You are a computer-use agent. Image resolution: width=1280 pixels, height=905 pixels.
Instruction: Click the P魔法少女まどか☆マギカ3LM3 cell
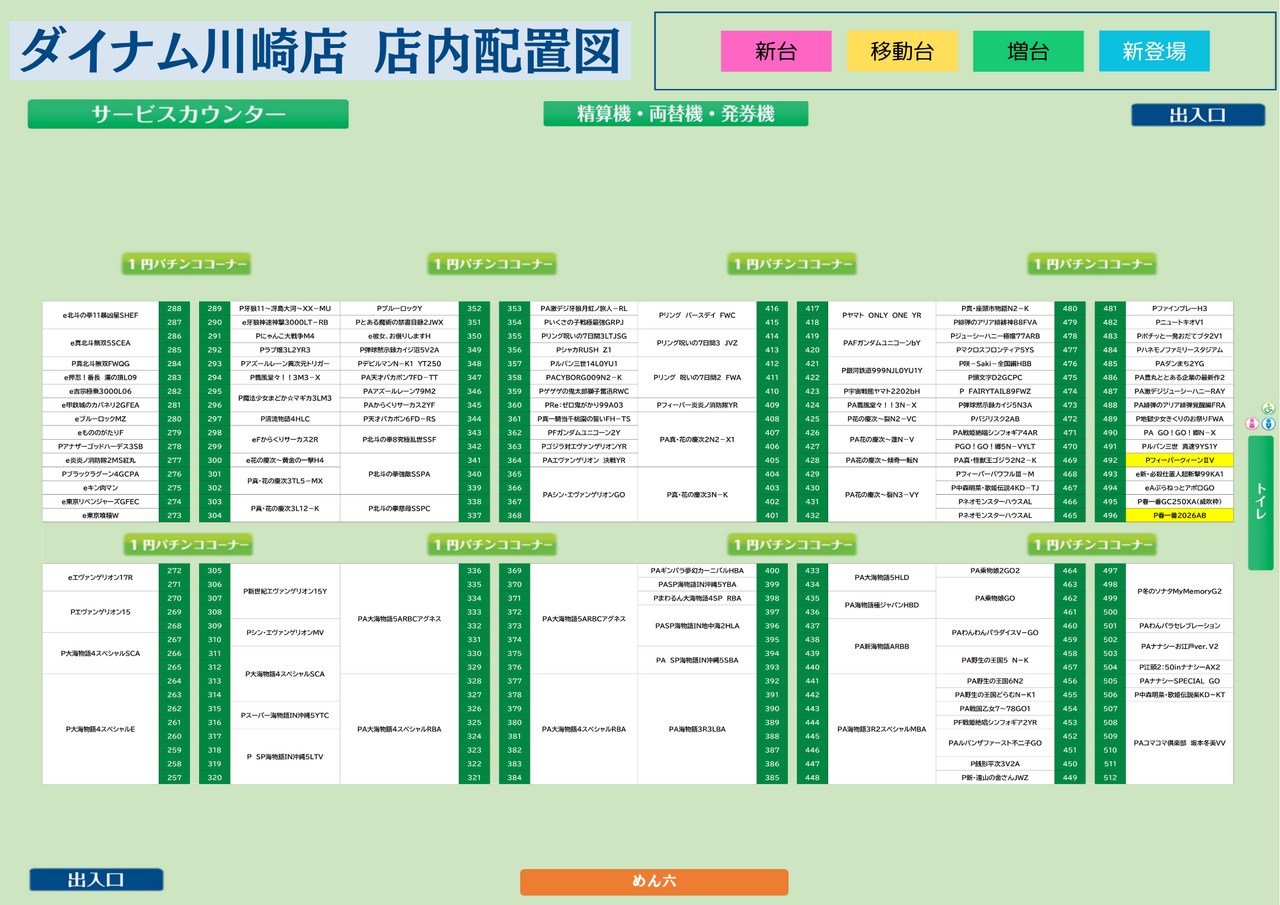pos(285,398)
